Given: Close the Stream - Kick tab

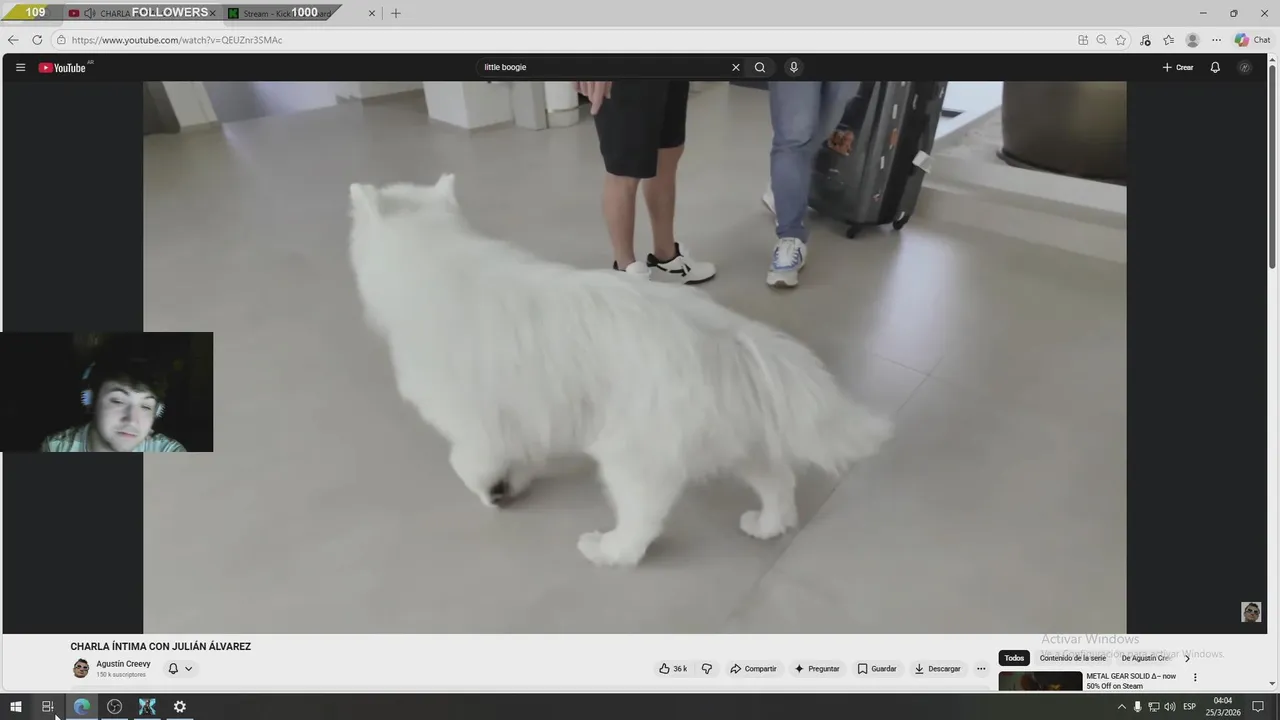Looking at the screenshot, I should tap(372, 13).
